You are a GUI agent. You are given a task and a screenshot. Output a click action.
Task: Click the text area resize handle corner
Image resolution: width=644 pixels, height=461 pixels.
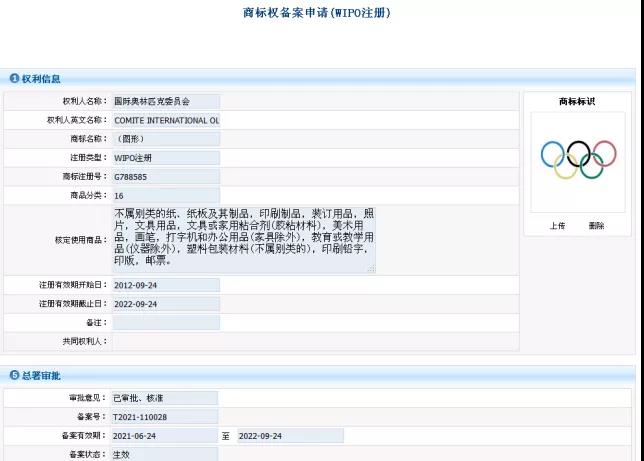(373, 270)
